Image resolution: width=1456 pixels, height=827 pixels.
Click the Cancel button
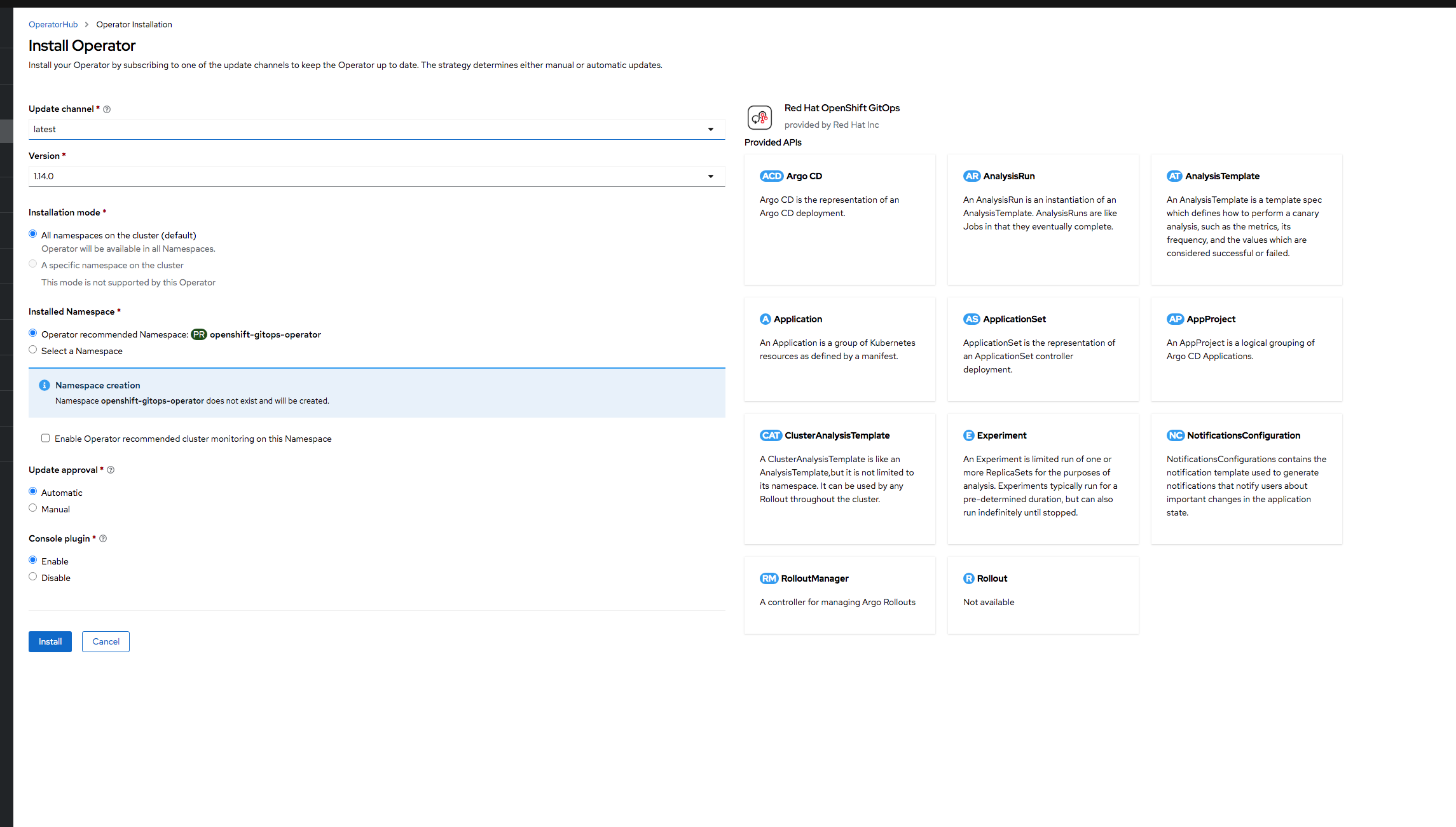106,642
